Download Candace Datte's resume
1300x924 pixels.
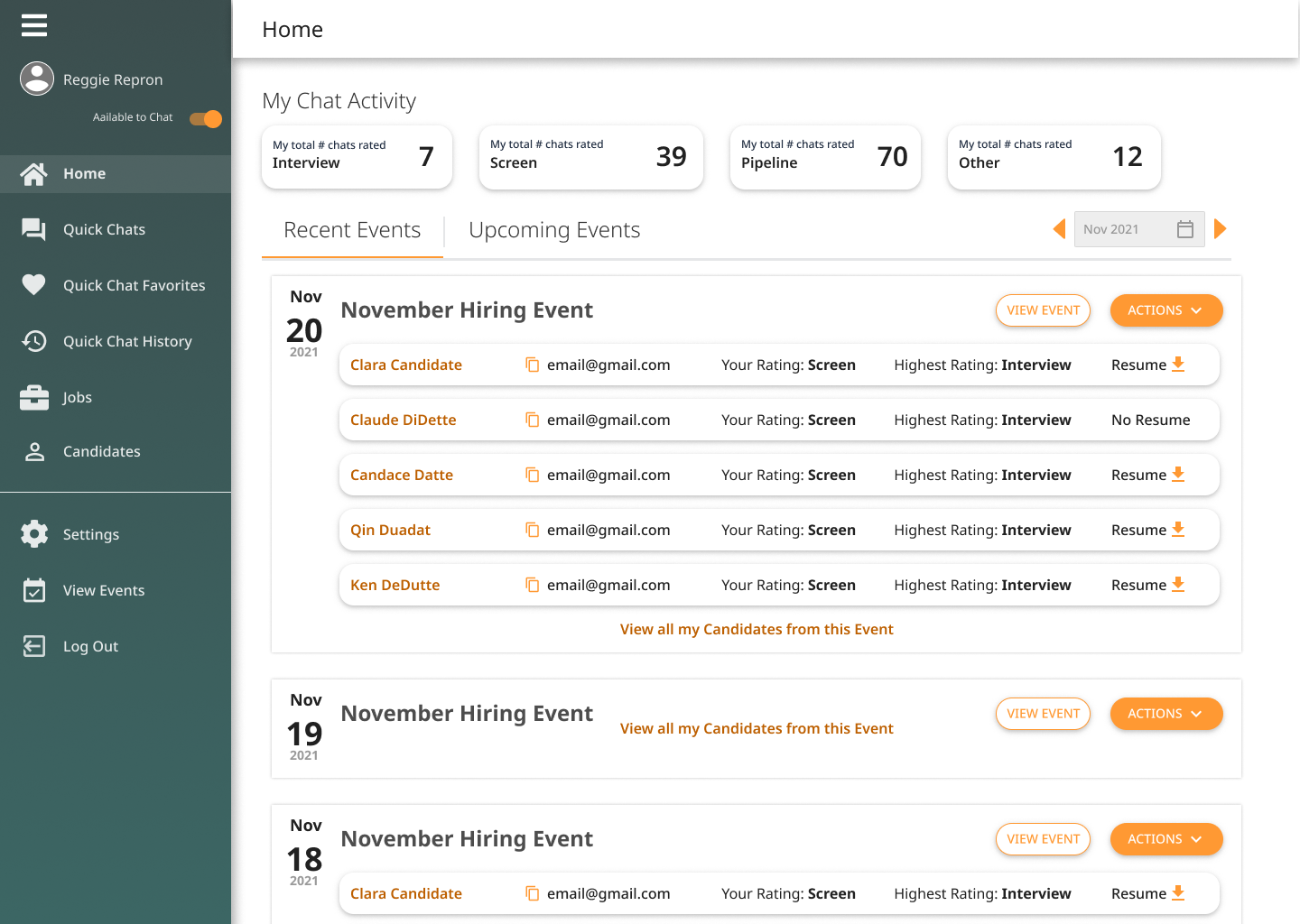pyautogui.click(x=1177, y=475)
